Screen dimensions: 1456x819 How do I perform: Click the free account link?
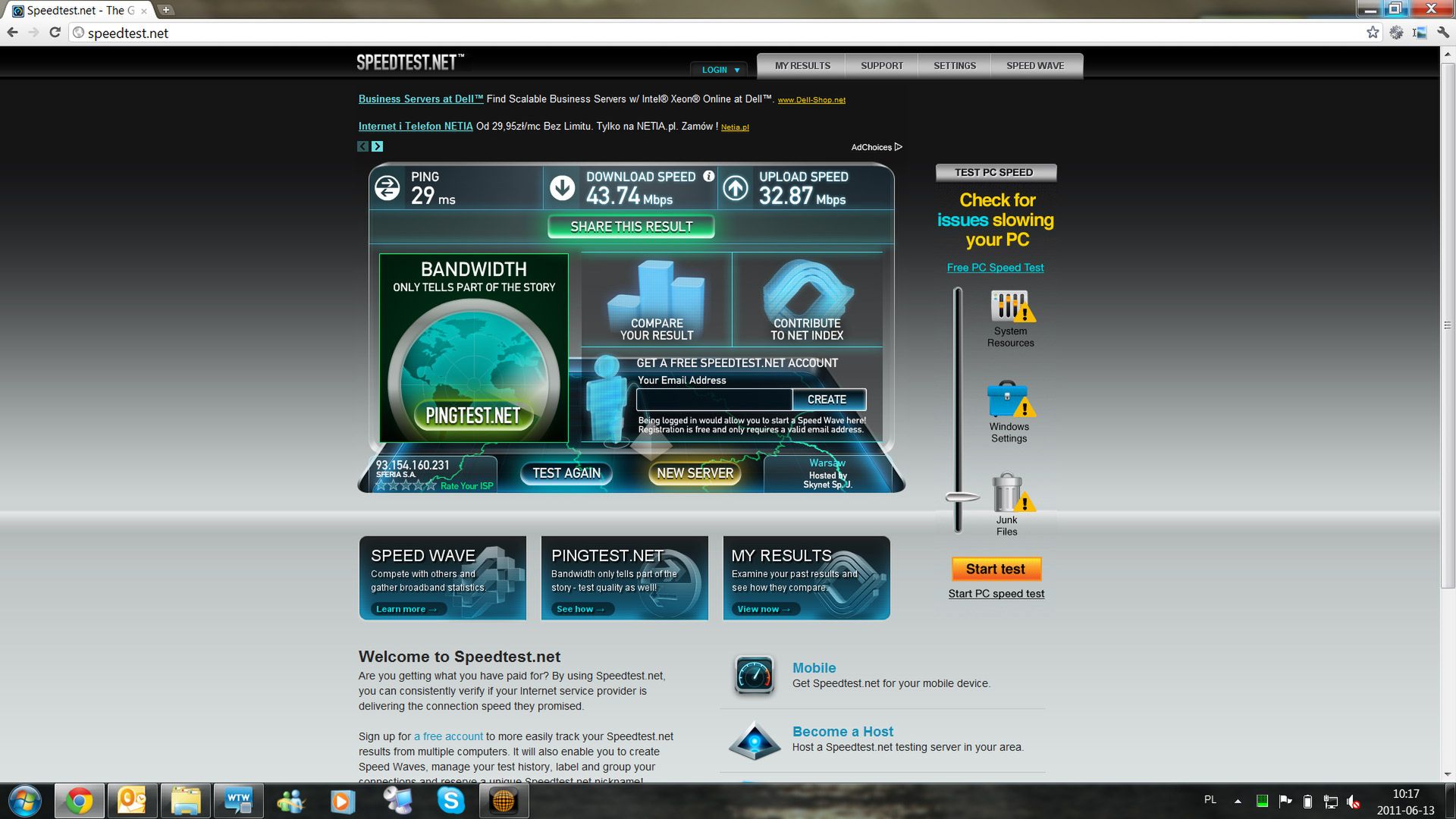click(448, 736)
